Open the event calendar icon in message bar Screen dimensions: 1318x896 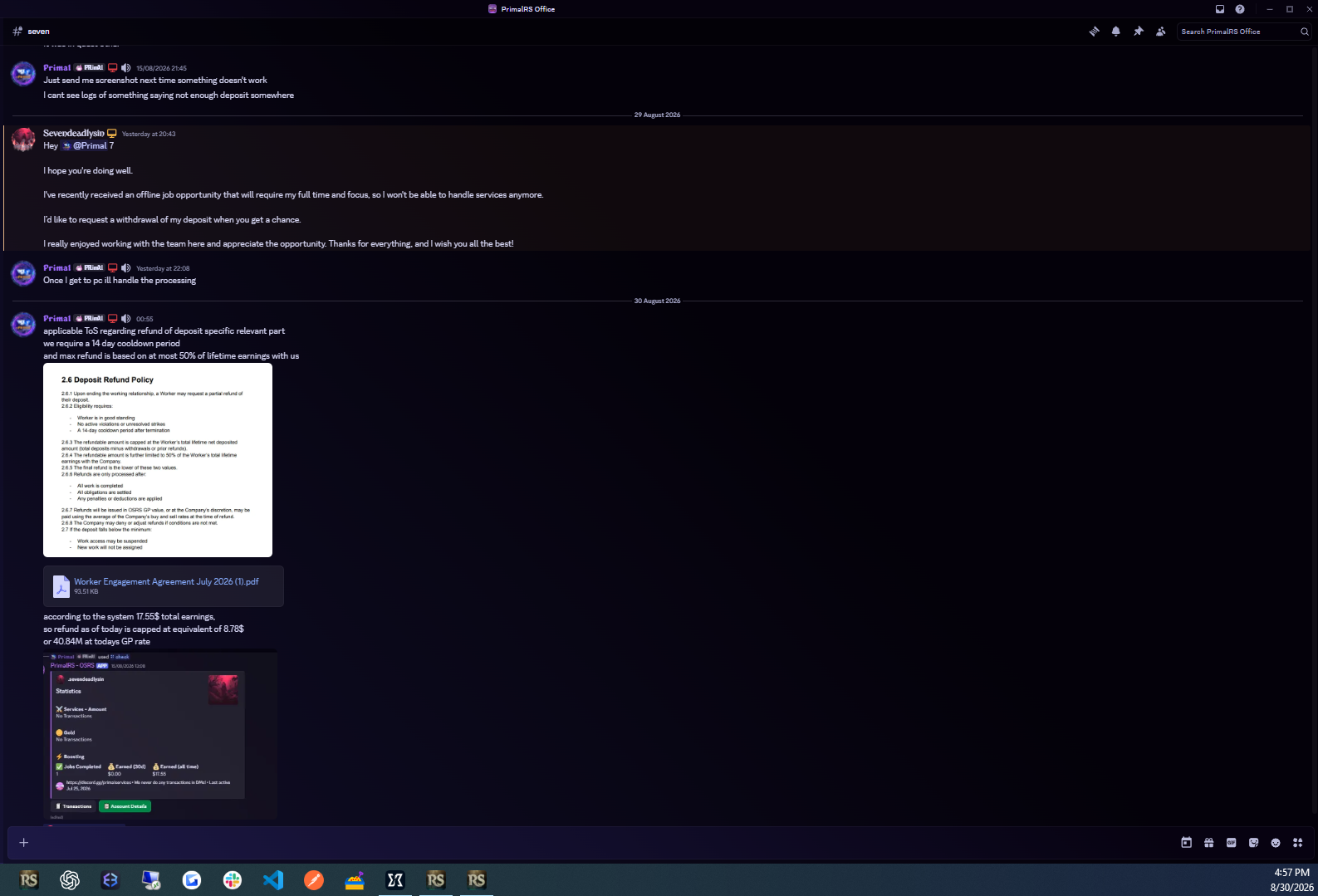click(x=1187, y=843)
